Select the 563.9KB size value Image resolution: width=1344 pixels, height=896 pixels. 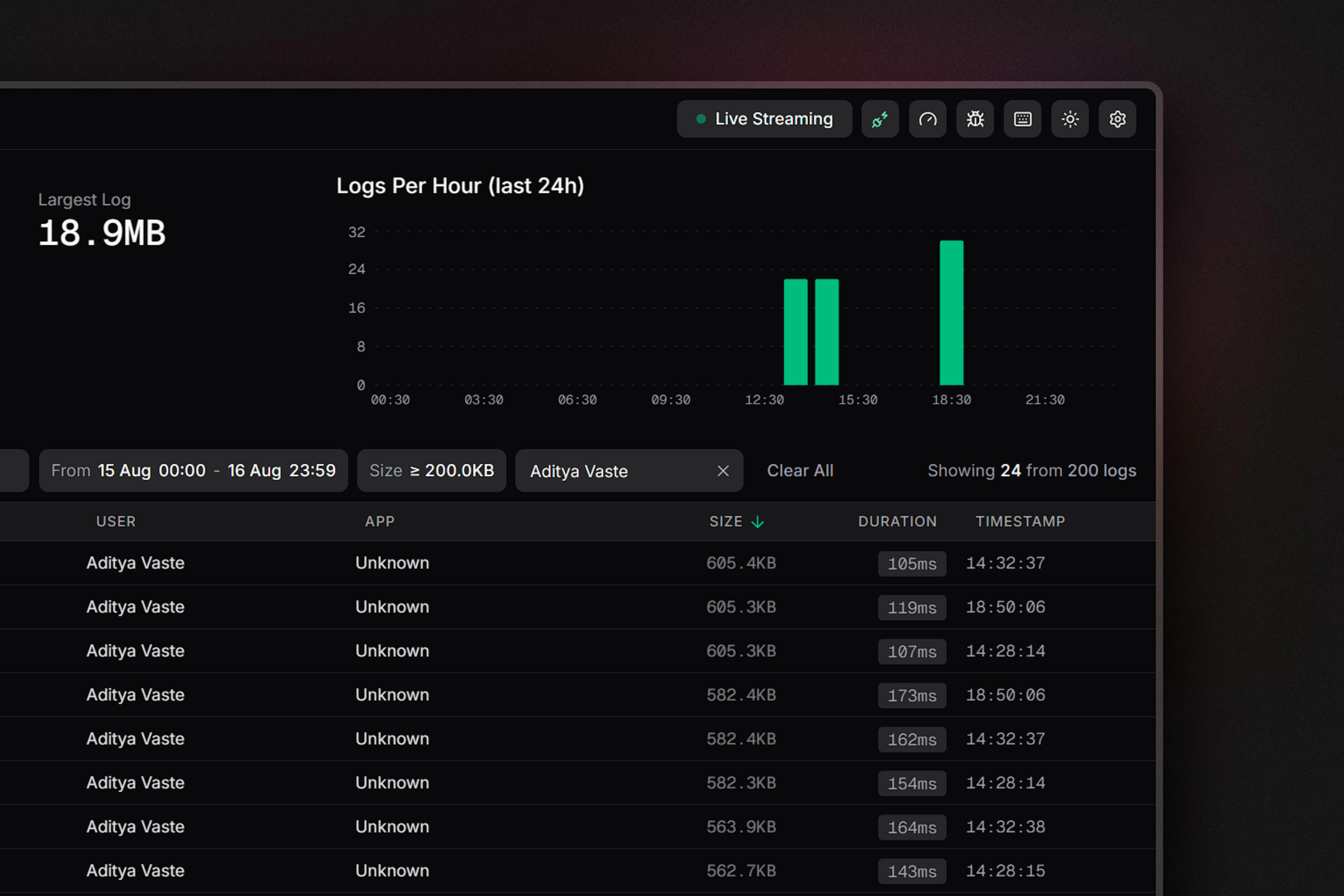pos(741,827)
